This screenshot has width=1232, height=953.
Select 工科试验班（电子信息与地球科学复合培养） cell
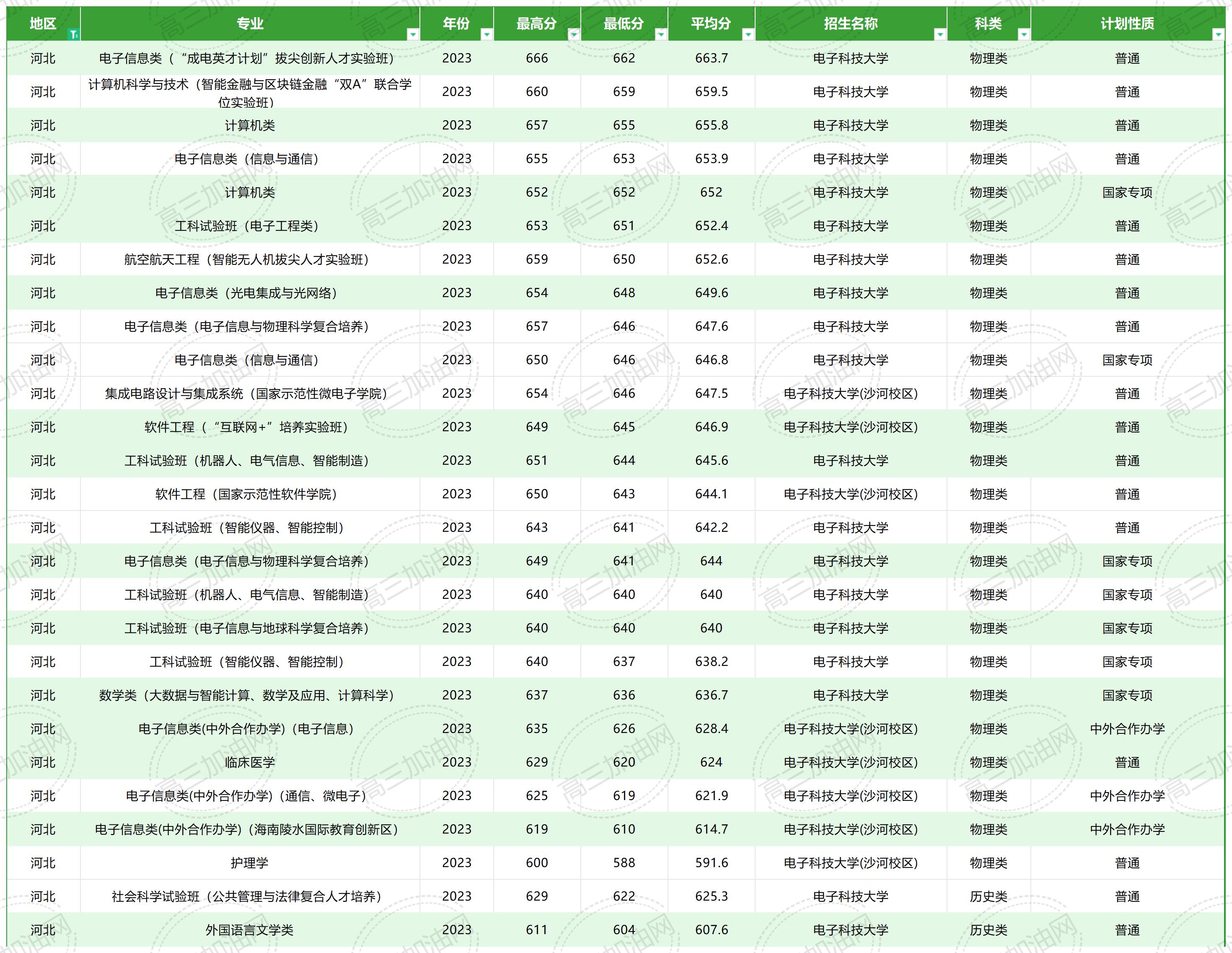tap(250, 628)
